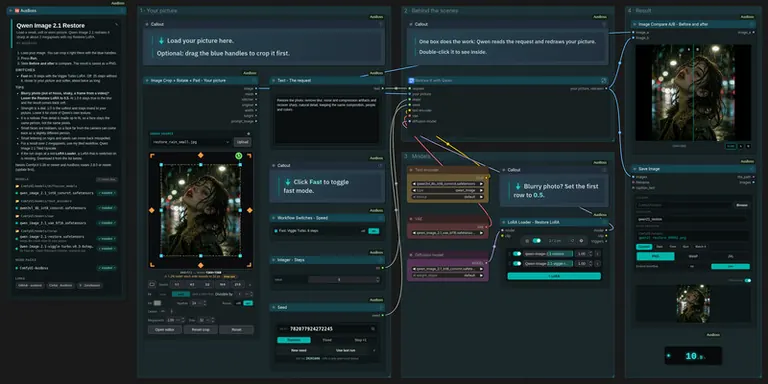Click the first LoRA strength stepper
768x384 pixels.
click(590, 254)
